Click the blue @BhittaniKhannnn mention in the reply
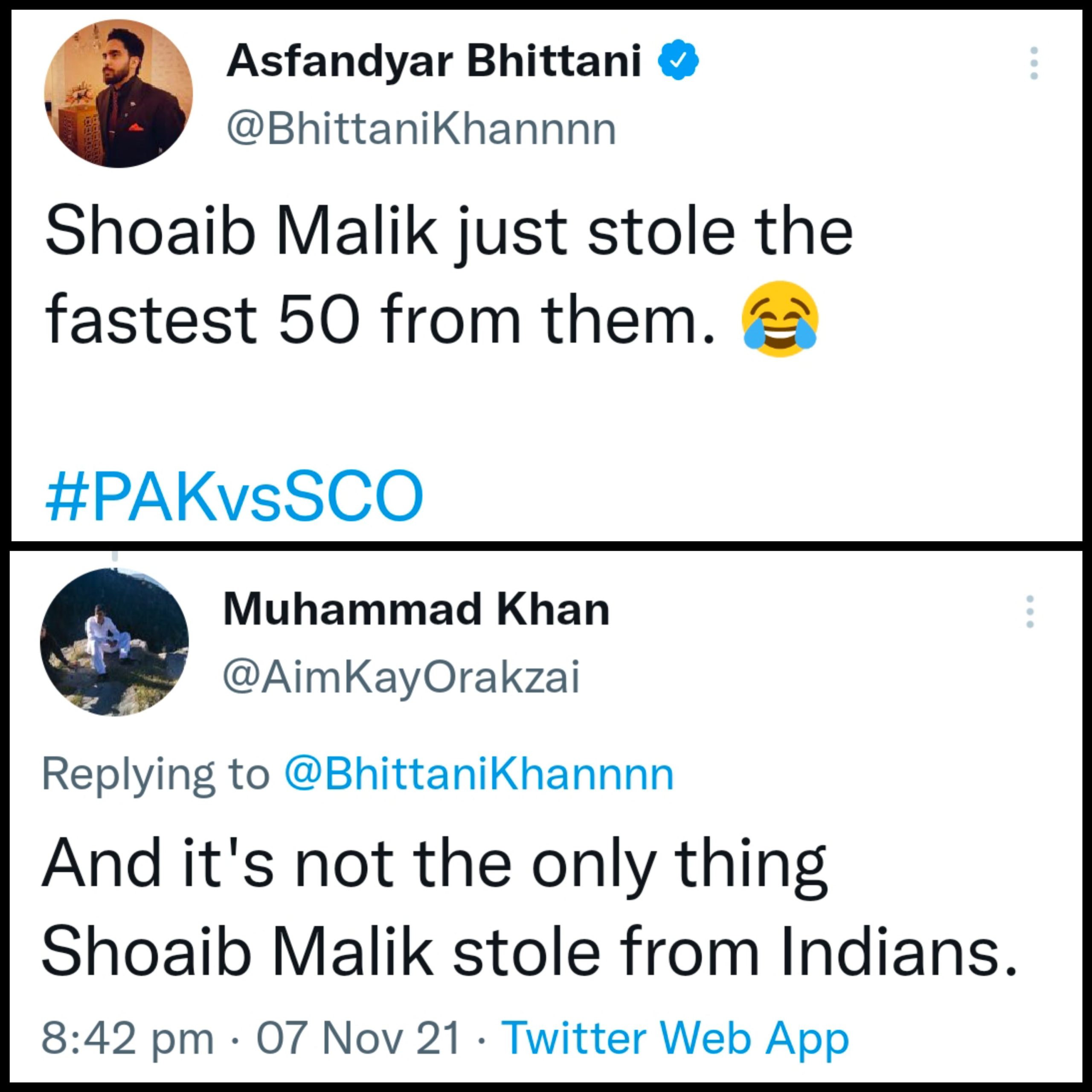Viewport: 1092px width, 1092px height. [479, 774]
